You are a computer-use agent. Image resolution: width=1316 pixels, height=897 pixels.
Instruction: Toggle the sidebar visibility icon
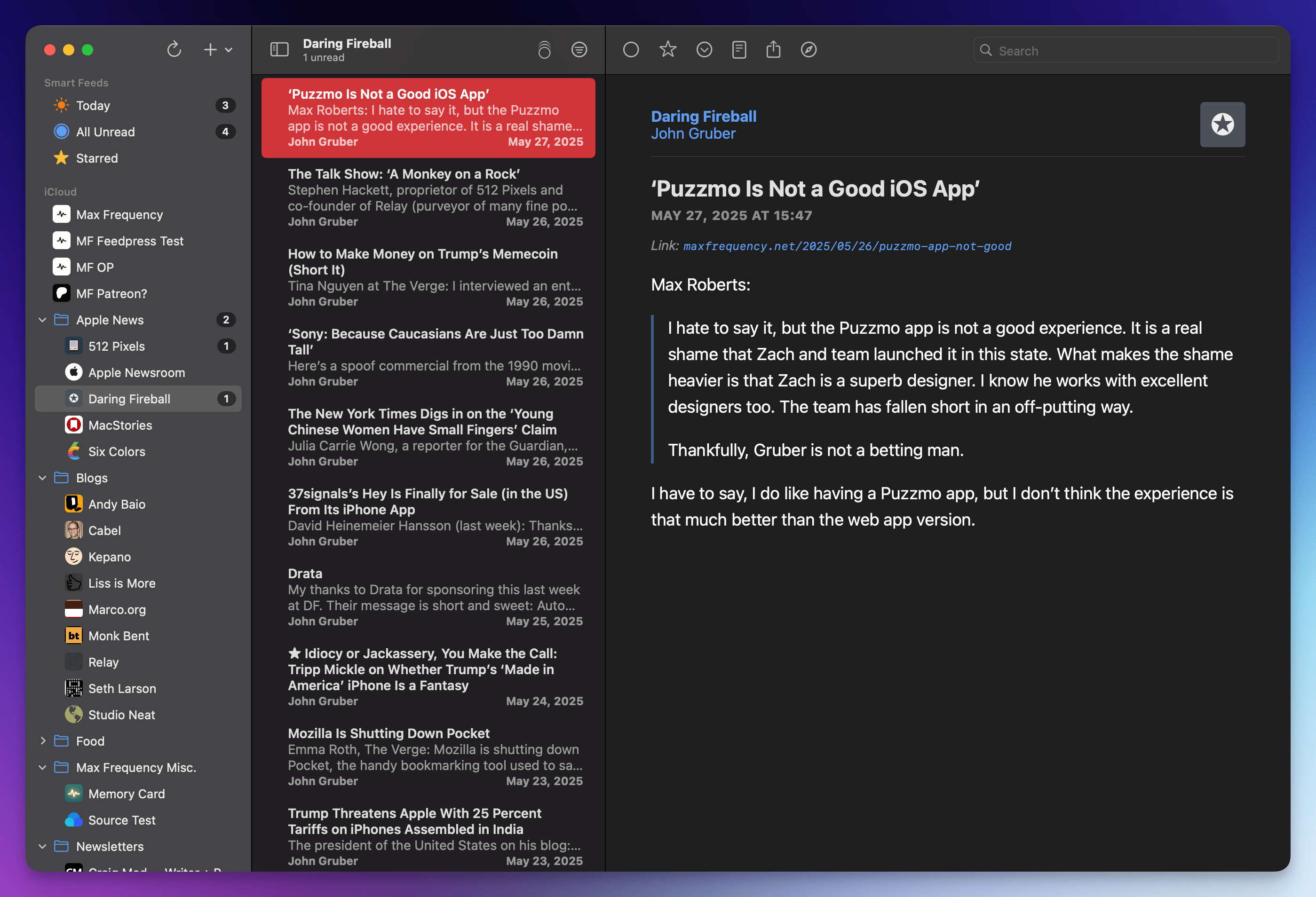click(x=279, y=50)
